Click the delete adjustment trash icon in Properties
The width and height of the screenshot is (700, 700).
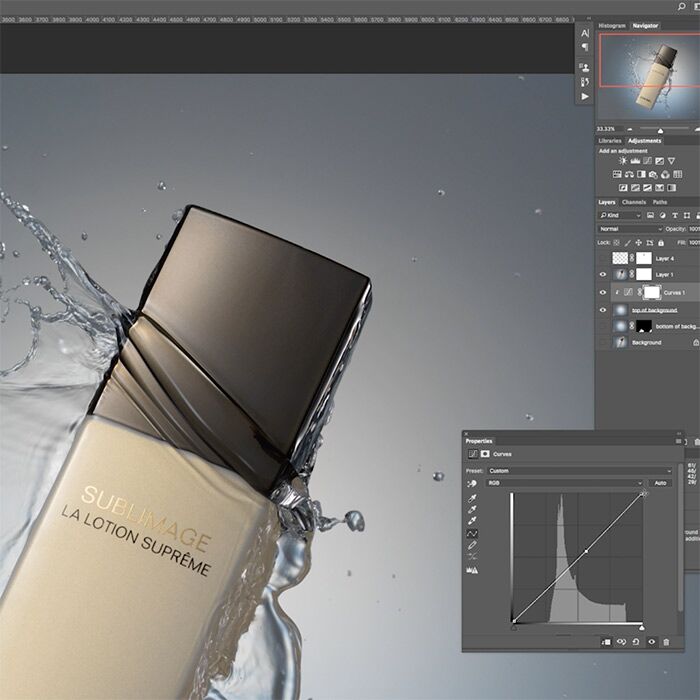(668, 641)
